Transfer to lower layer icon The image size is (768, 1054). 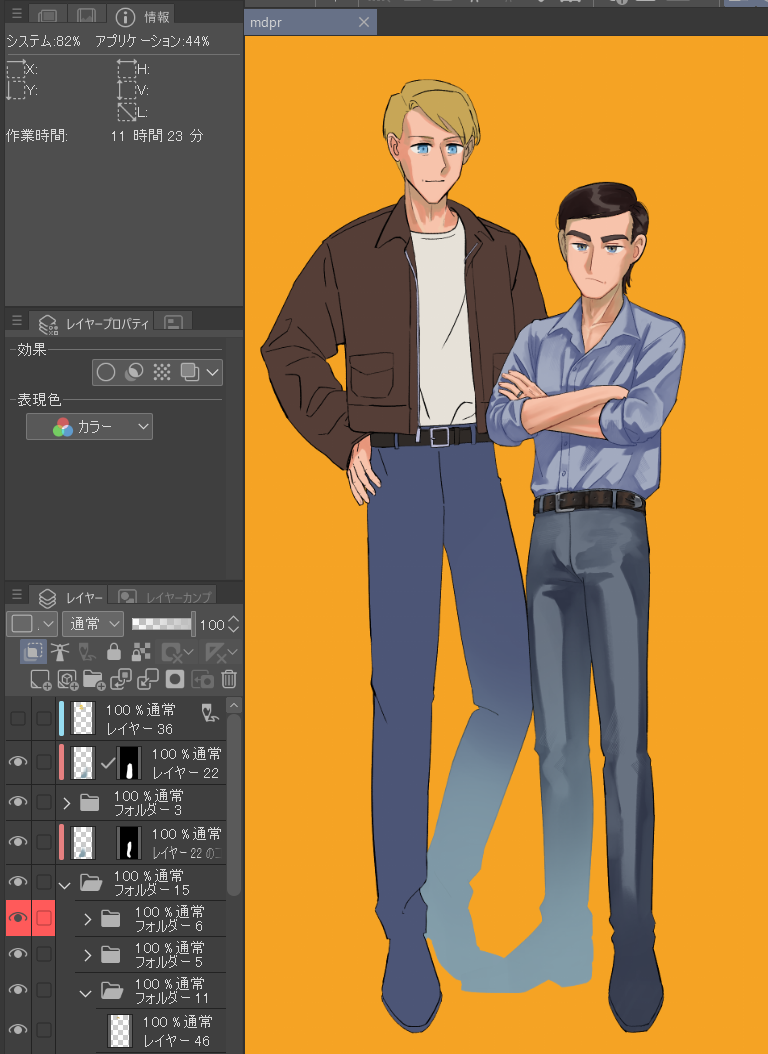pyautogui.click(x=121, y=680)
